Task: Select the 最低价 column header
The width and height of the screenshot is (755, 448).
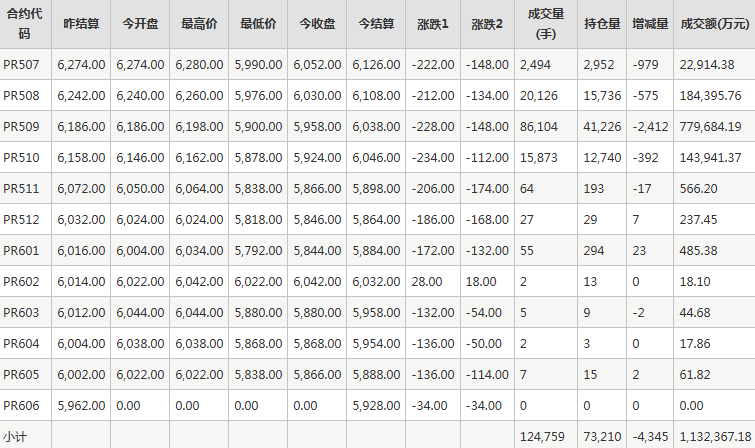Action: [258, 24]
